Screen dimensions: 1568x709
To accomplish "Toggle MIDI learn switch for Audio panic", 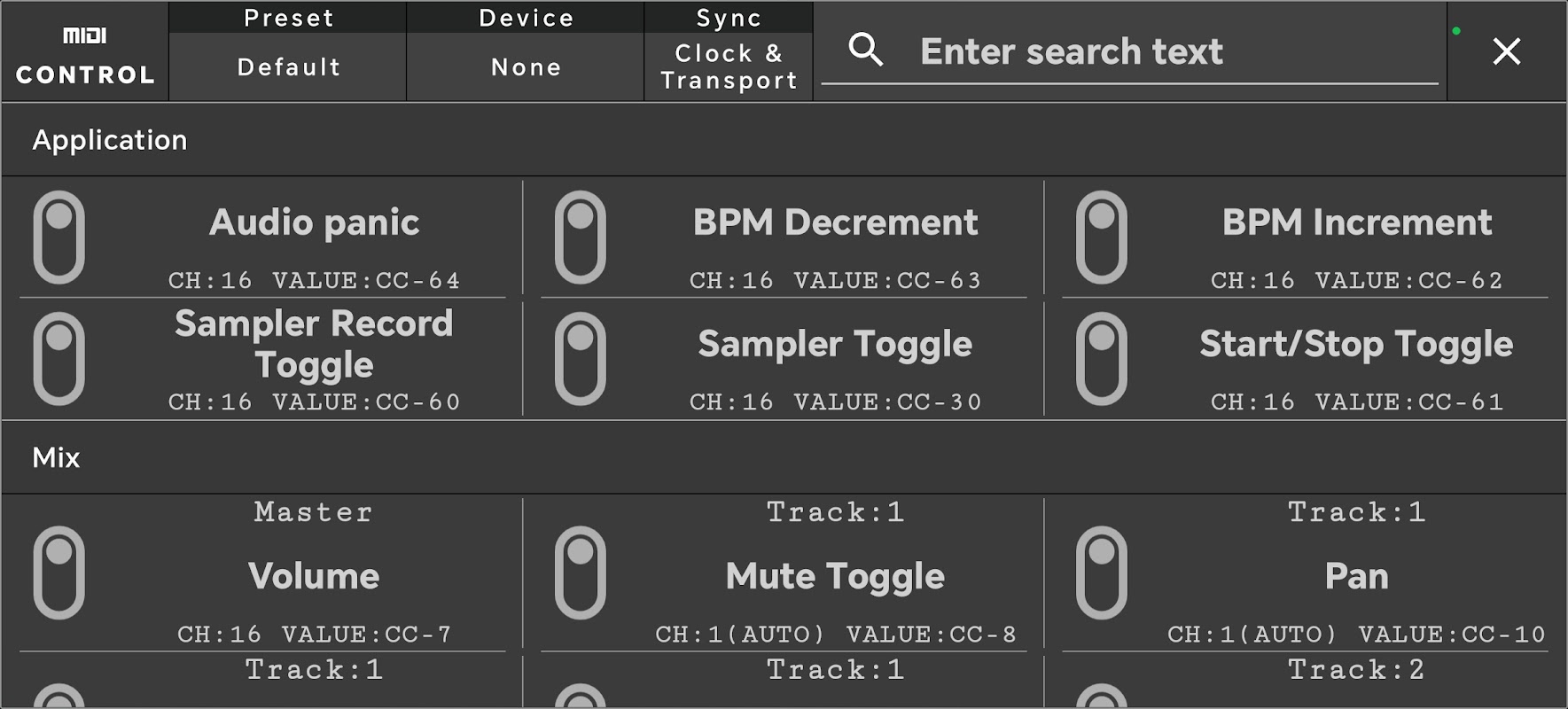I will click(59, 238).
